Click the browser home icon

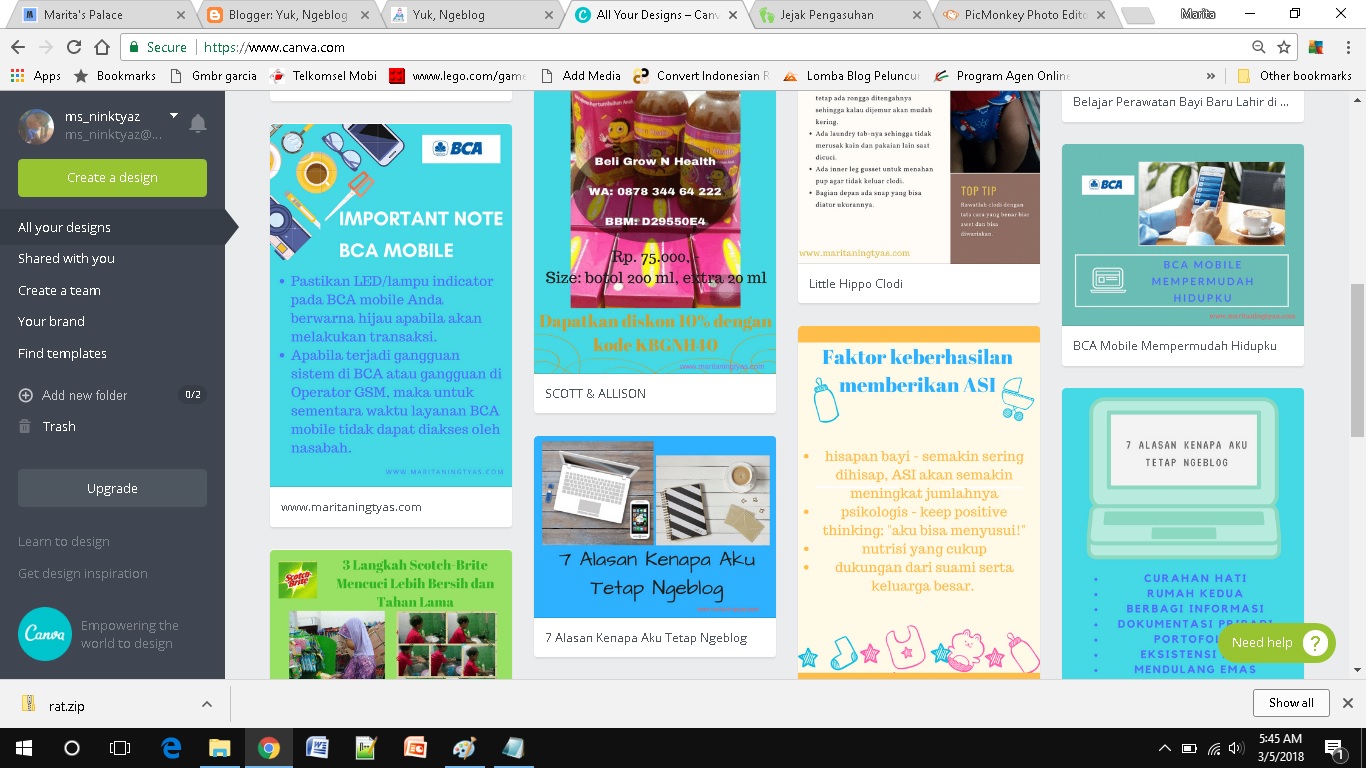pyautogui.click(x=101, y=47)
